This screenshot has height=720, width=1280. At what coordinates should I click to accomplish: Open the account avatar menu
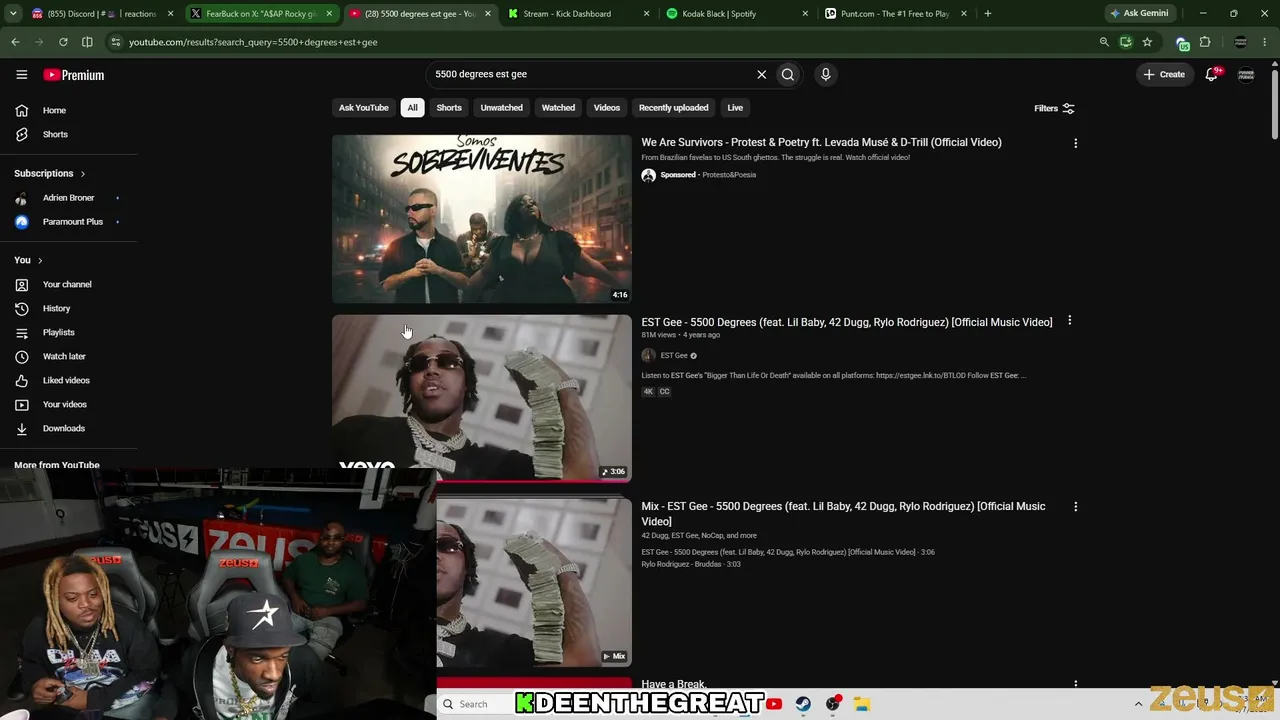coord(1246,74)
